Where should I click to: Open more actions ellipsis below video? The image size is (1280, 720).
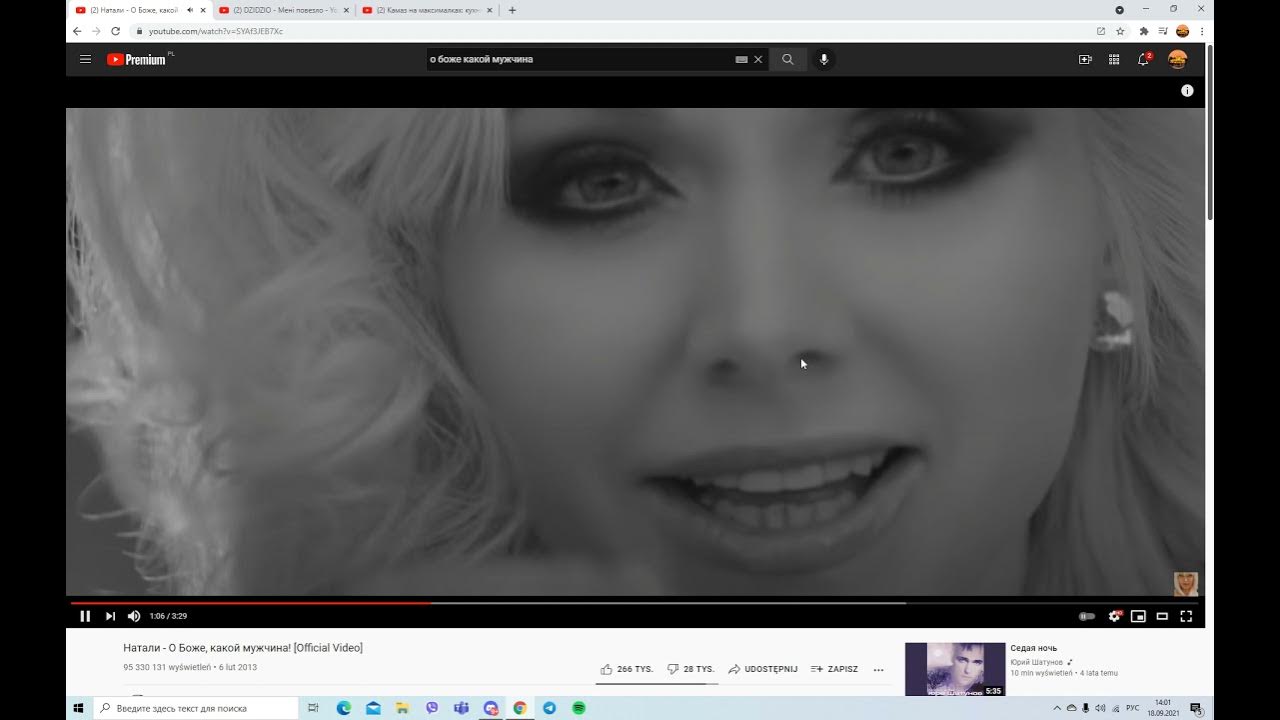[879, 670]
